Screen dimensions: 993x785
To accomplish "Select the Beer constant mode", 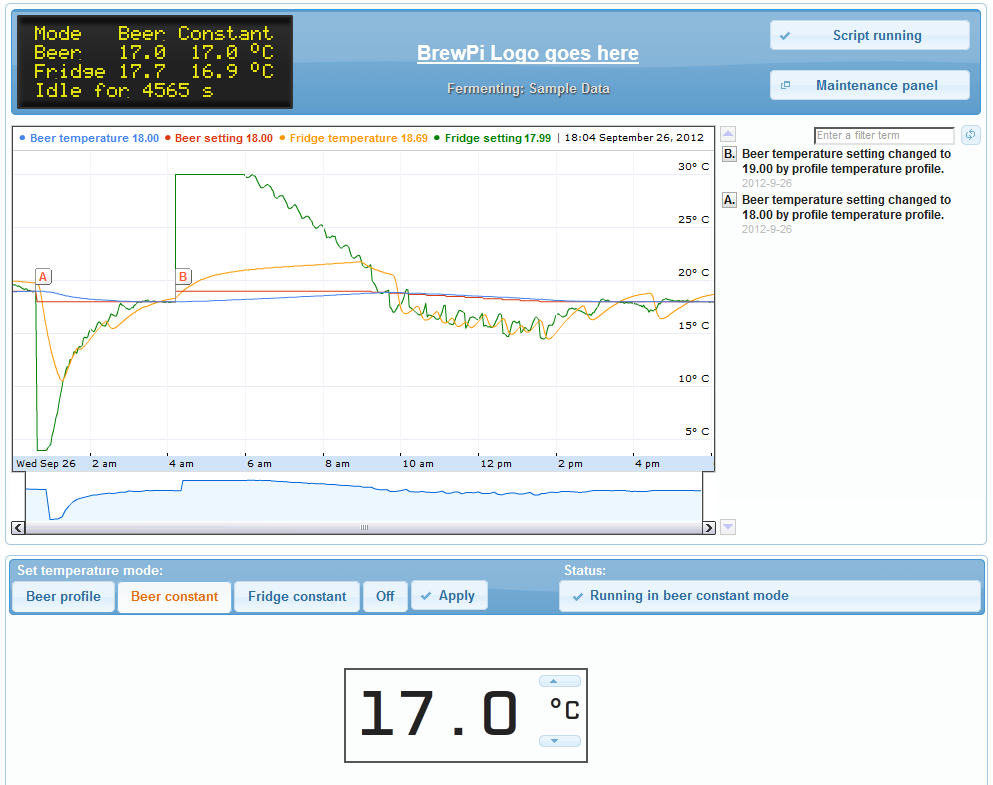I will (x=174, y=596).
